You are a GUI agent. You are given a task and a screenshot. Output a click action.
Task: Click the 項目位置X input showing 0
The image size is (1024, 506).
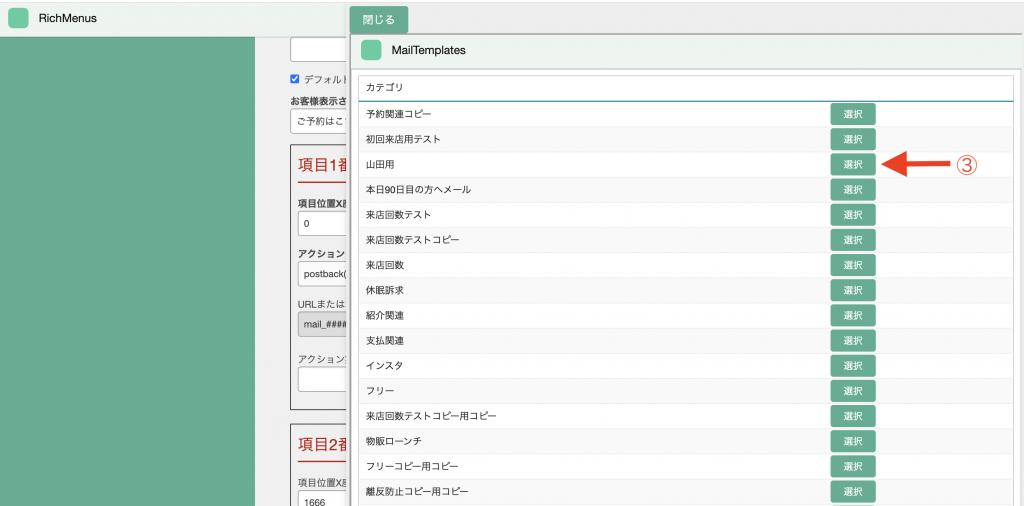click(321, 223)
